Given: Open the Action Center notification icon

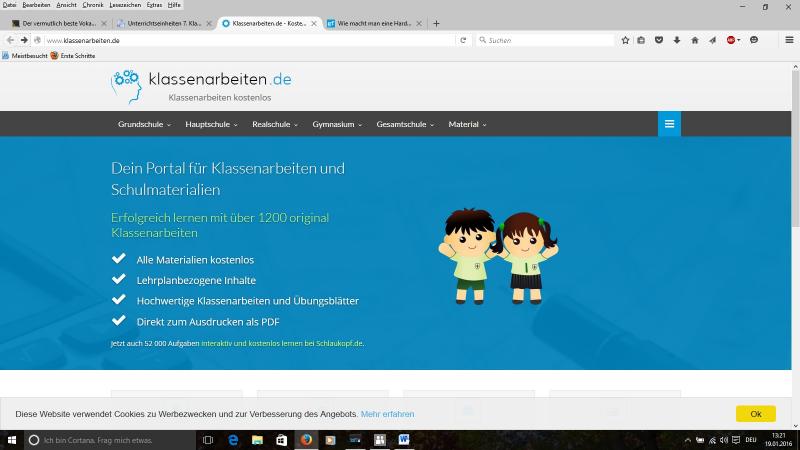Looking at the screenshot, I should click(x=736, y=440).
